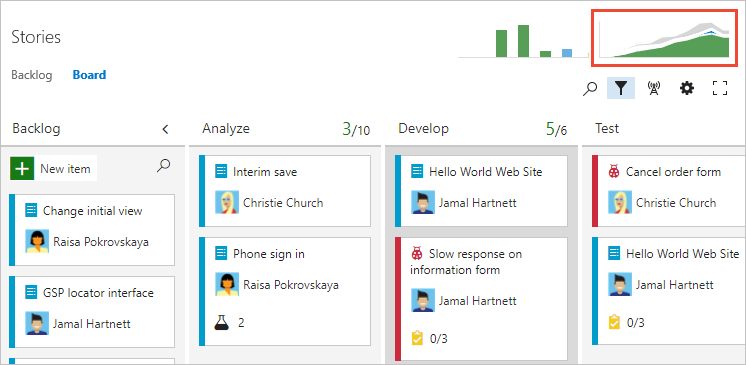This screenshot has width=746, height=365.
Task: Switch to the Backlog tab
Action: 31,75
